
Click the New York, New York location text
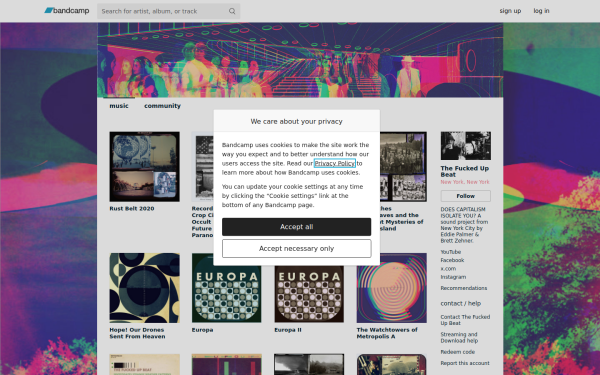pyautogui.click(x=465, y=182)
